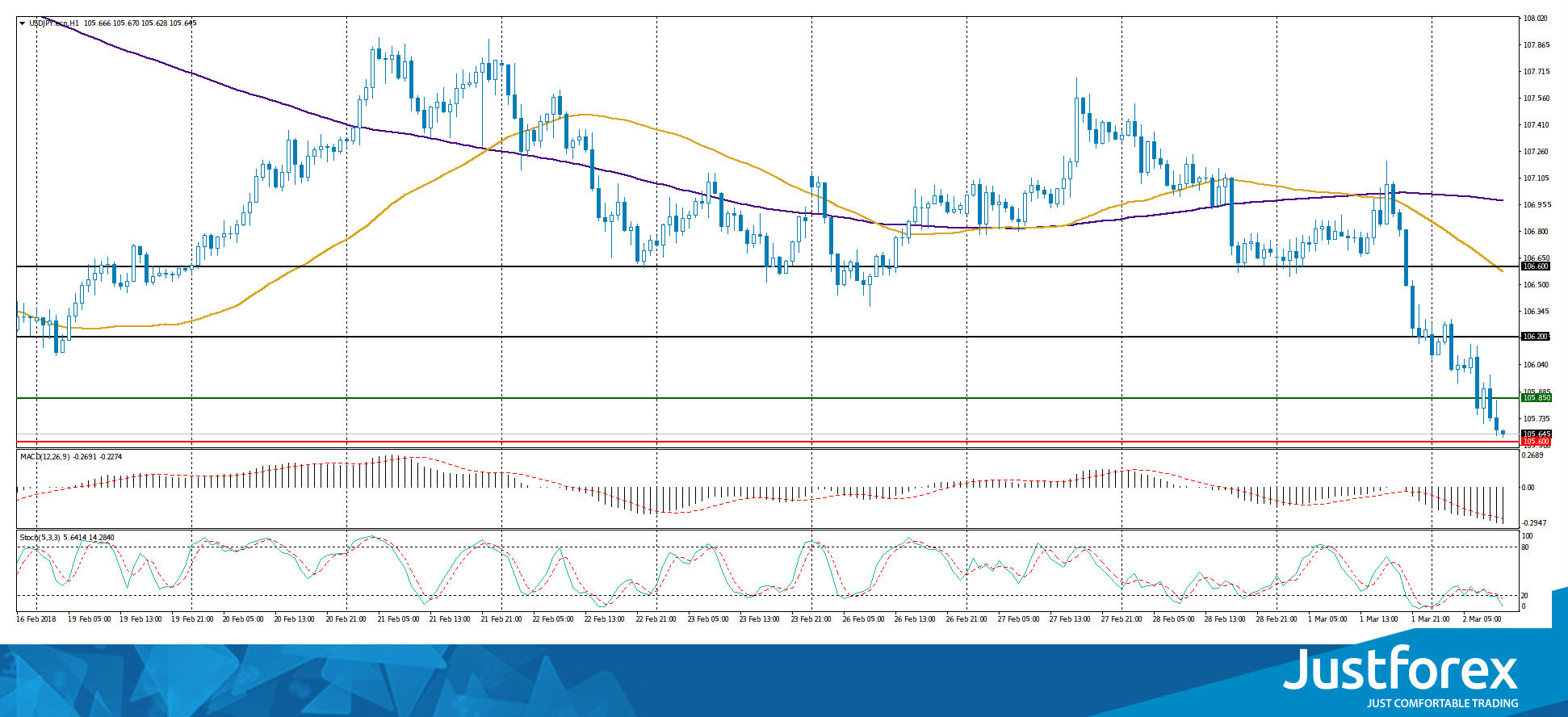Click the 107.410 price scale value
The width and height of the screenshot is (1568, 717).
click(1536, 125)
